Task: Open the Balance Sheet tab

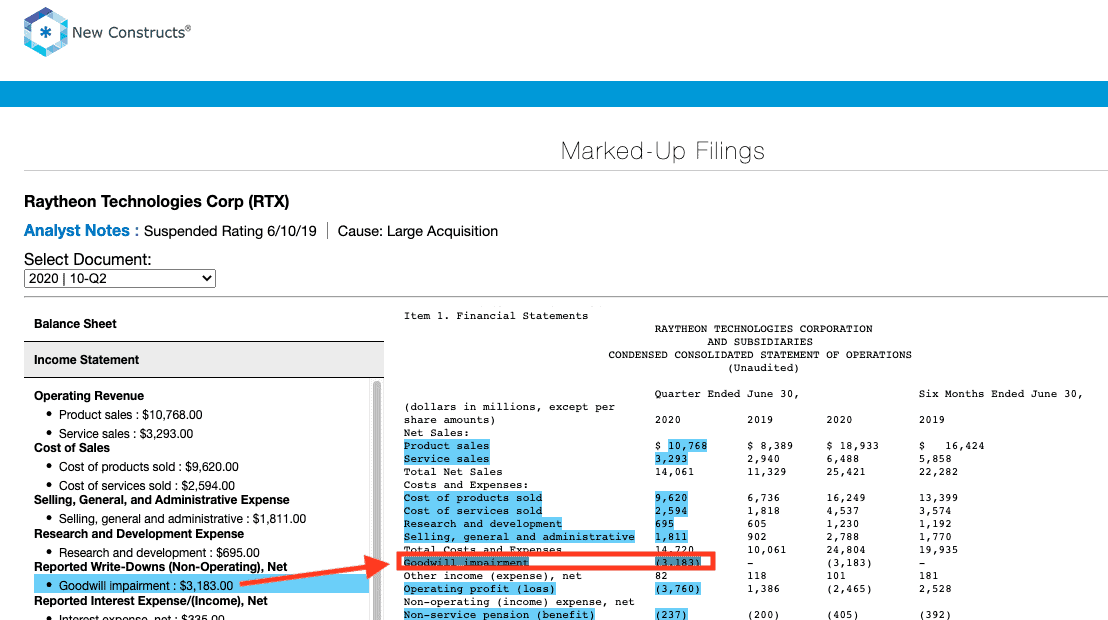Action: 204,324
